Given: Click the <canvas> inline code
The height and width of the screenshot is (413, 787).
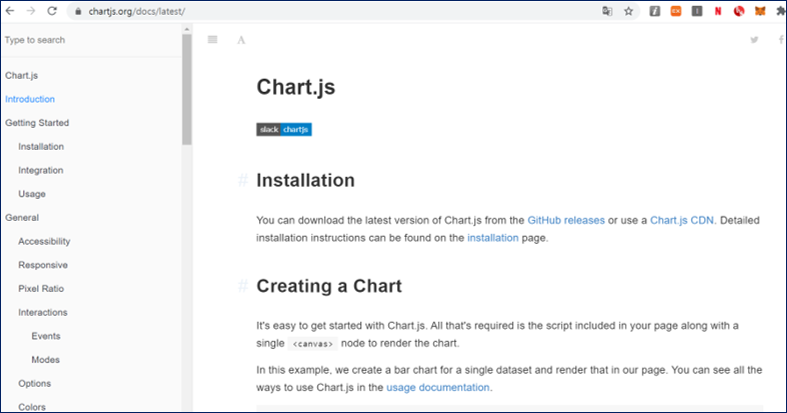Looking at the screenshot, I should pos(313,344).
